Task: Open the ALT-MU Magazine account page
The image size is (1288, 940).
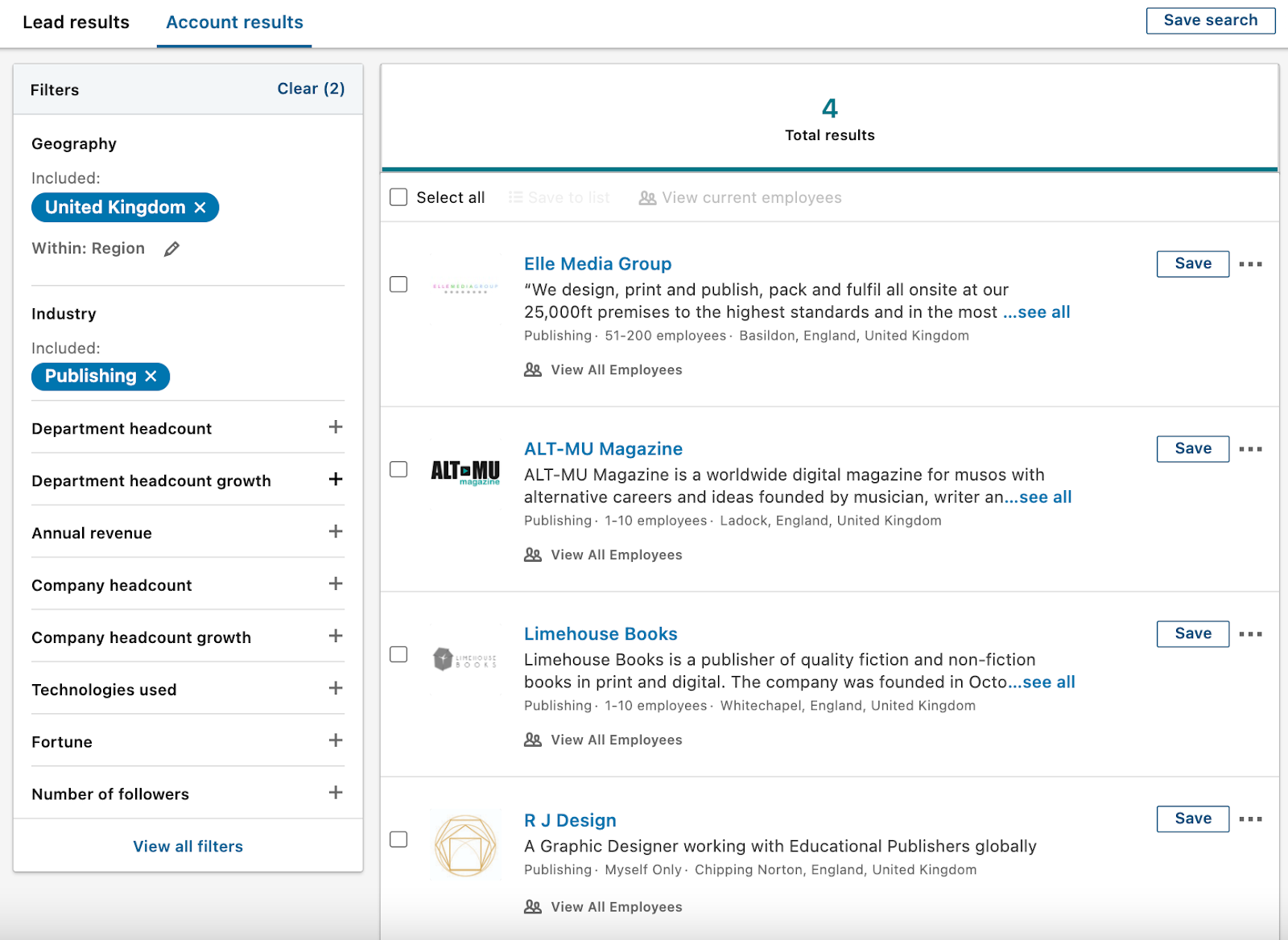Action: 603,449
